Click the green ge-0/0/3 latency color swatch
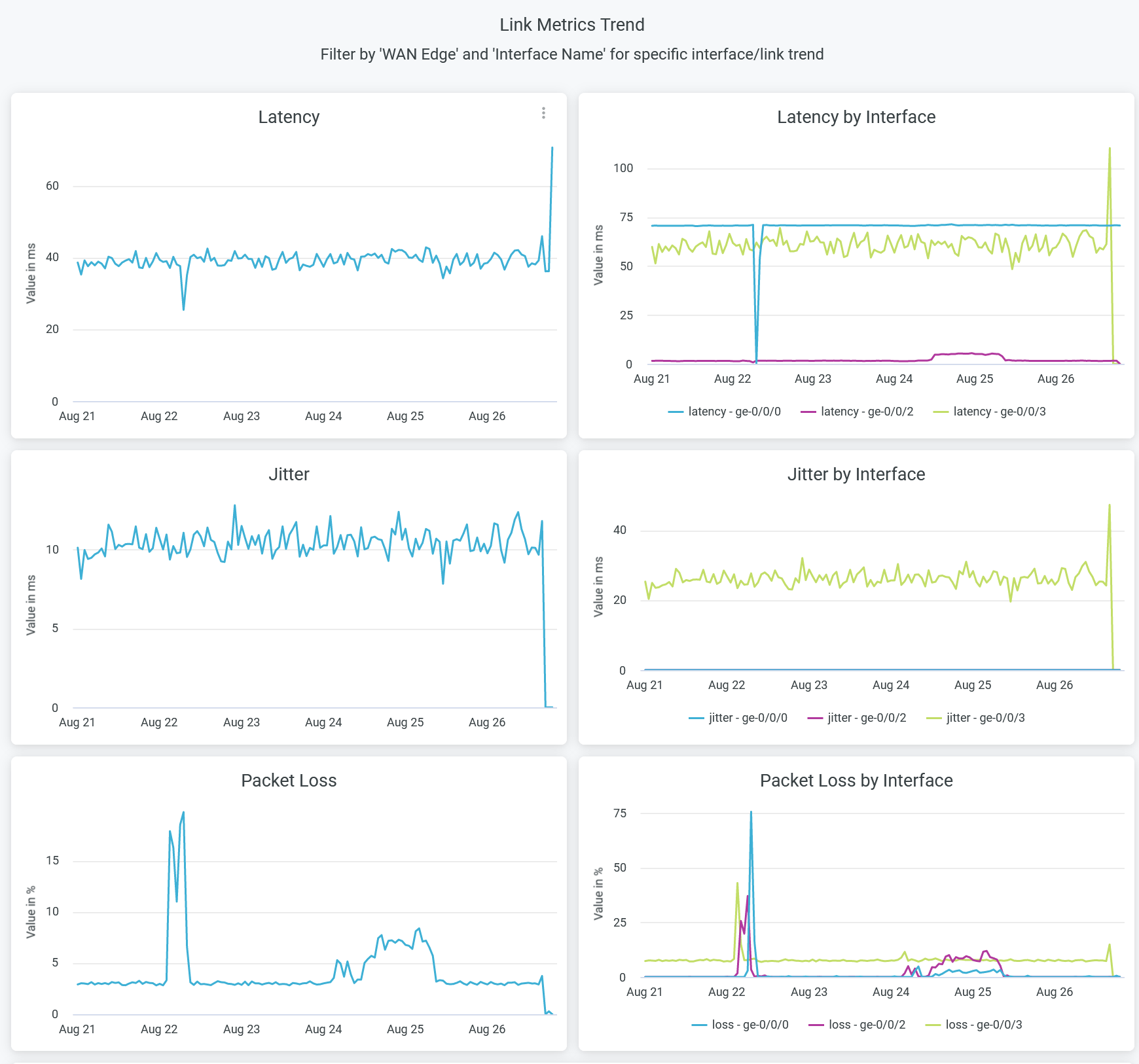Image resolution: width=1139 pixels, height=1064 pixels. pyautogui.click(x=941, y=412)
